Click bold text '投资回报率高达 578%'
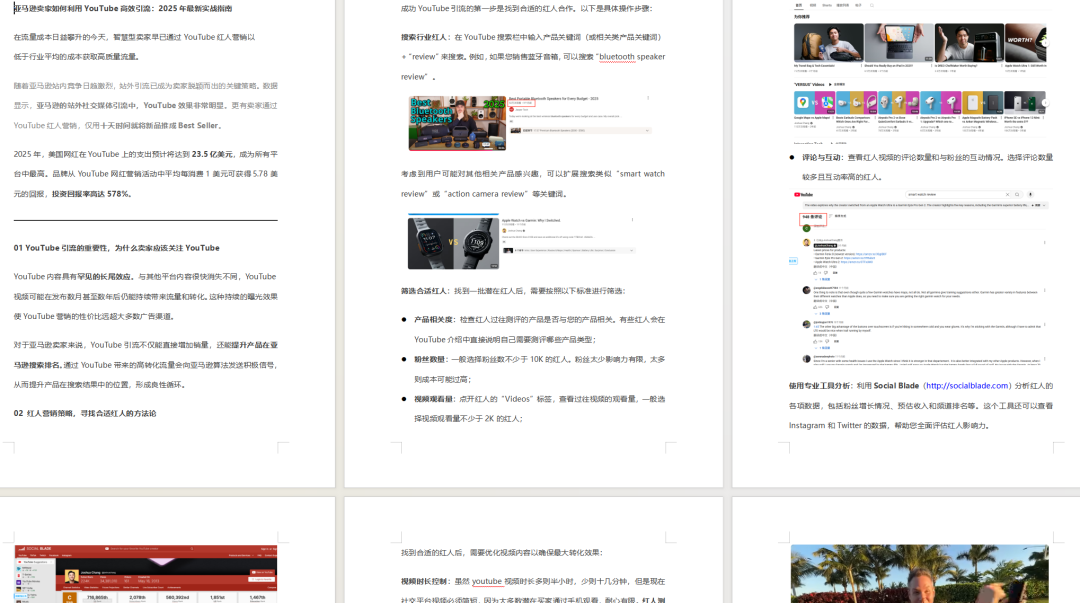This screenshot has height=603, width=1080. [91, 194]
